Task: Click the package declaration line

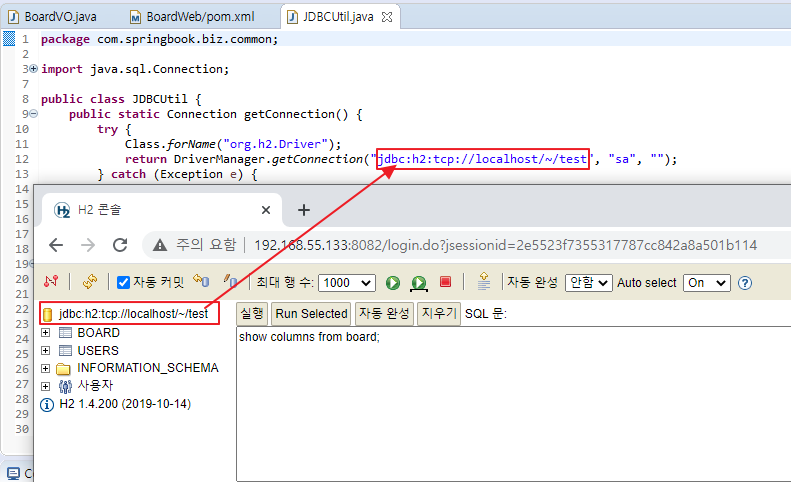Action: pos(159,39)
